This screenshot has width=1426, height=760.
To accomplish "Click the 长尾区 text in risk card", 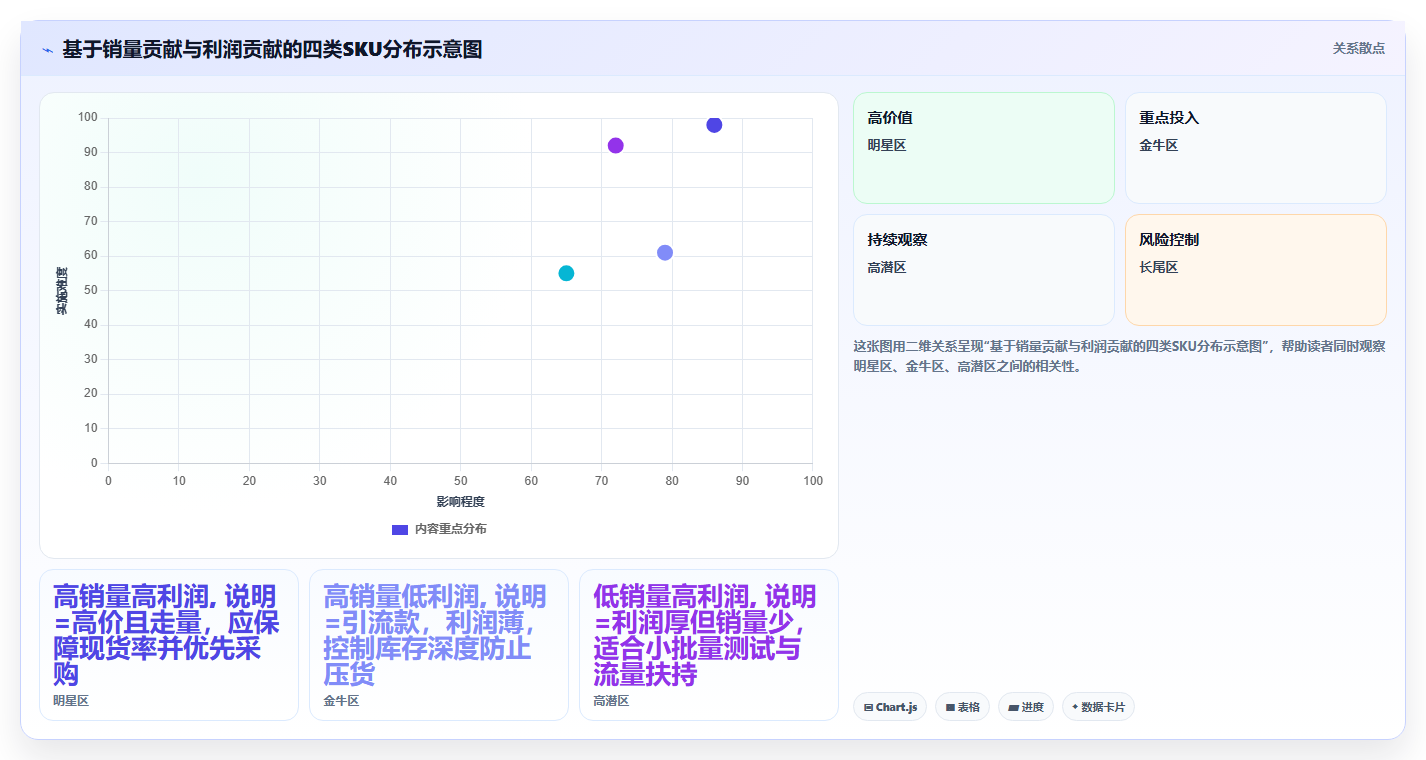I will (1158, 268).
